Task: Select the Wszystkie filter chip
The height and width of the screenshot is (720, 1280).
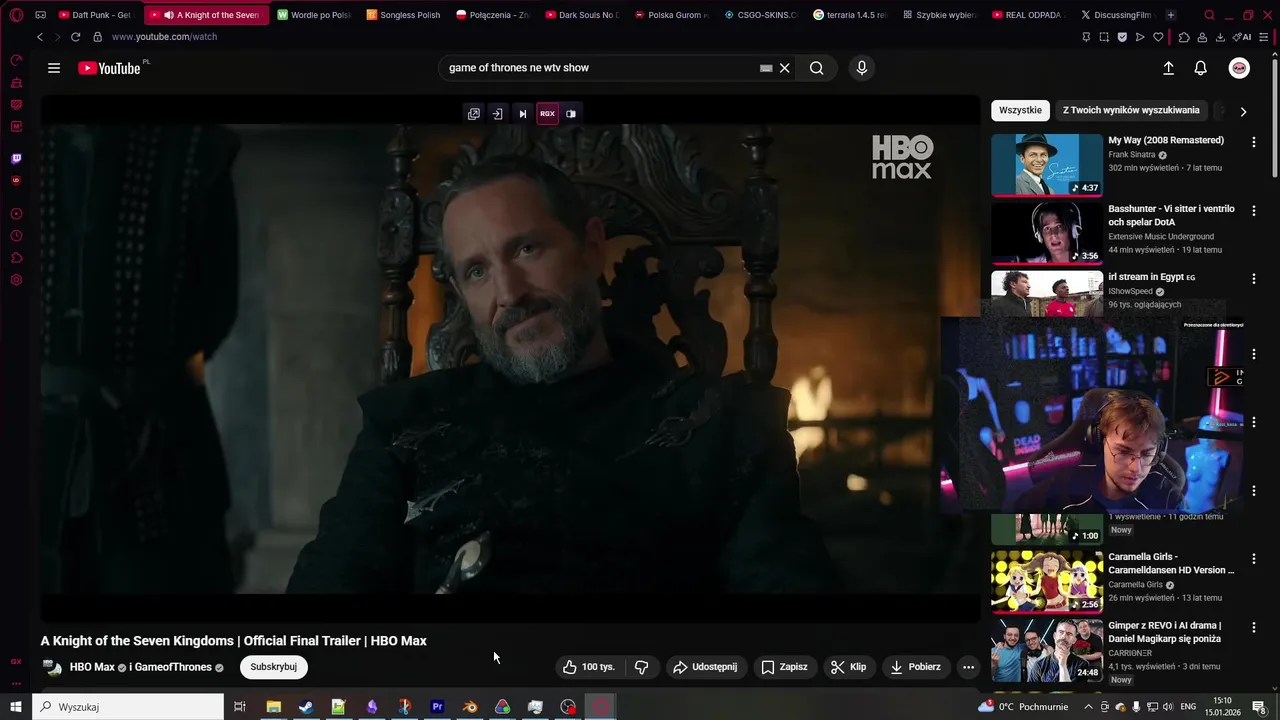Action: (x=1020, y=110)
